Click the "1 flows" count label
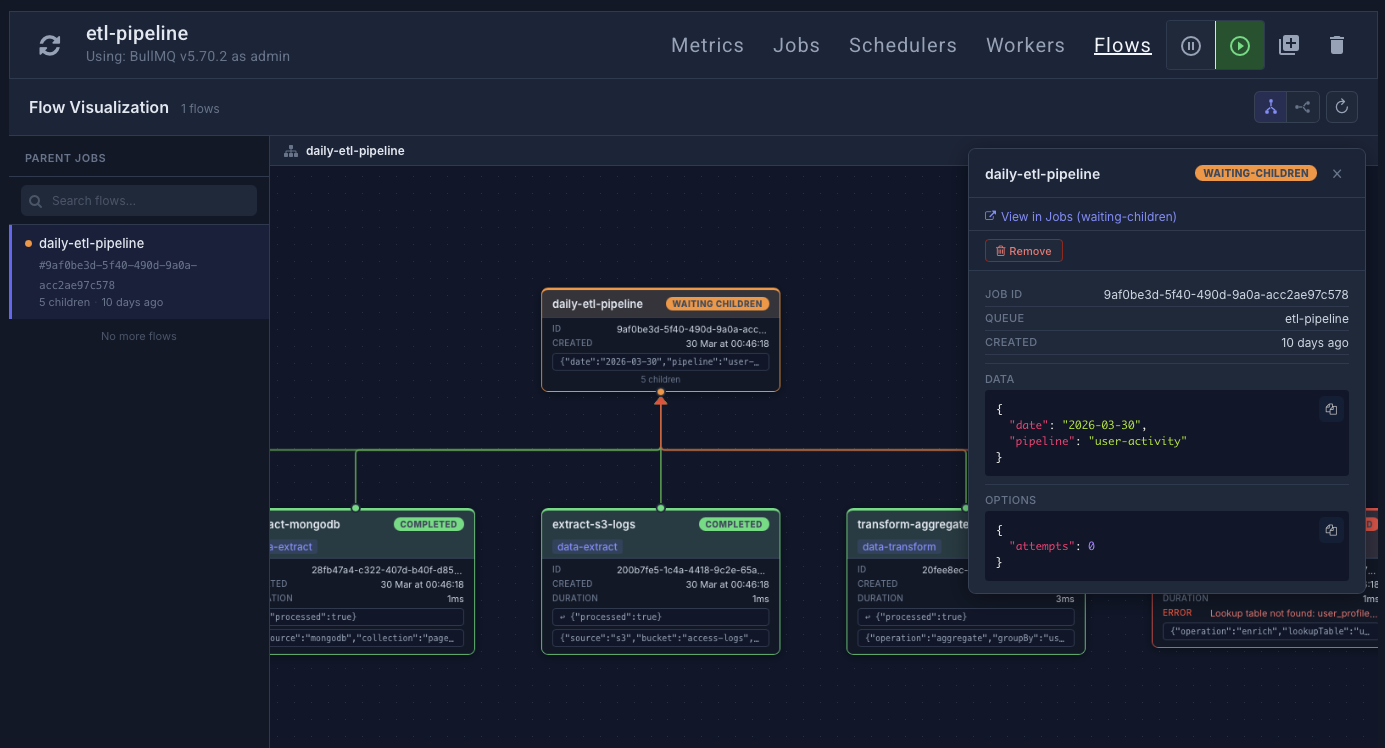Image resolution: width=1385 pixels, height=748 pixels. [x=200, y=108]
